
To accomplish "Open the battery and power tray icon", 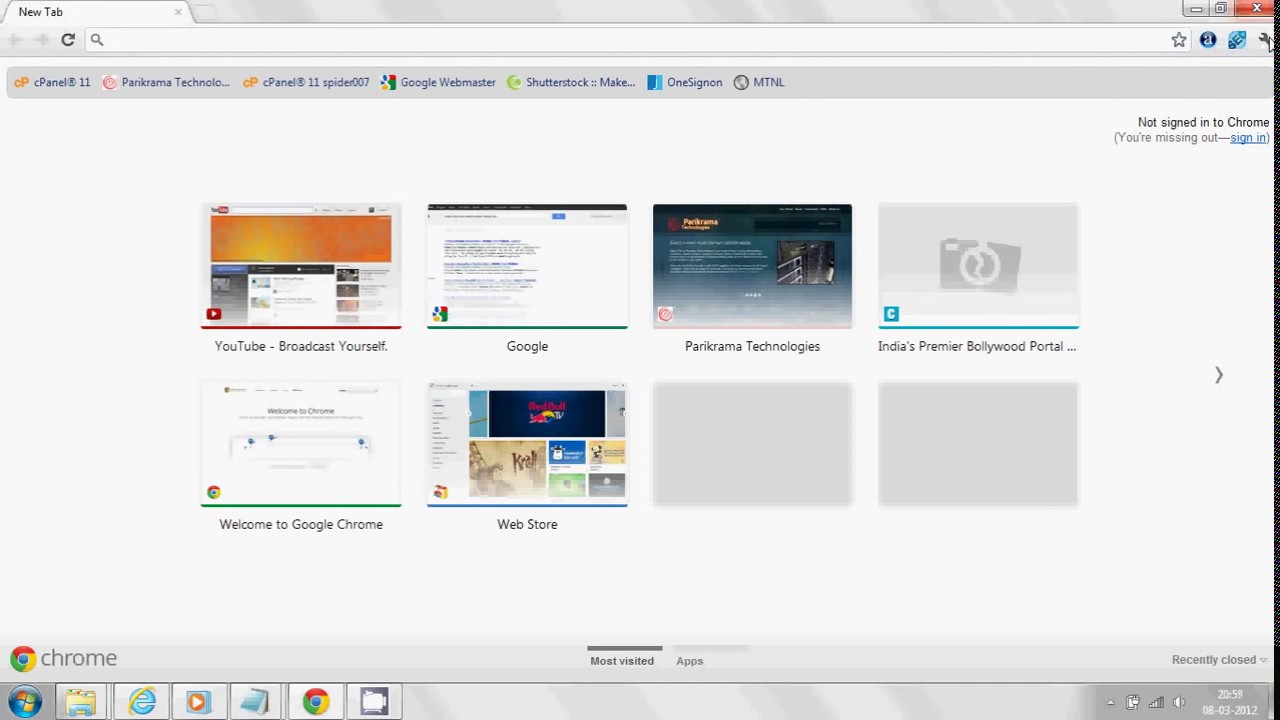I will [1133, 702].
